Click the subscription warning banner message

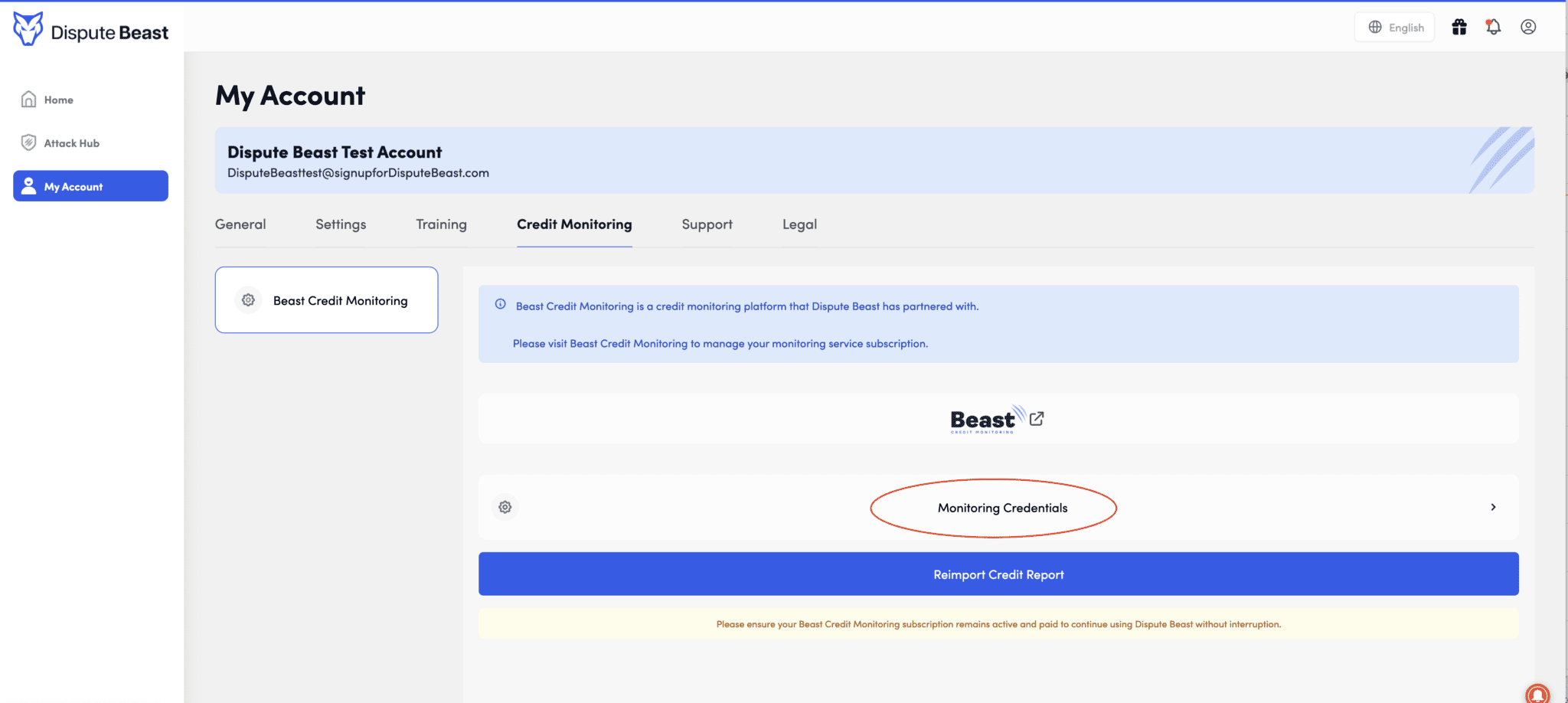[x=998, y=623]
